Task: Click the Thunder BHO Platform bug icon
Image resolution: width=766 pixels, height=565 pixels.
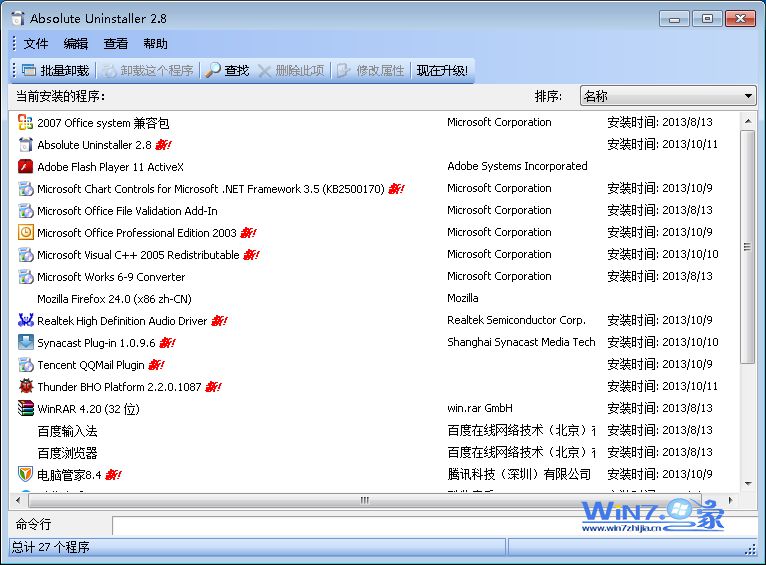Action: pyautogui.click(x=25, y=386)
